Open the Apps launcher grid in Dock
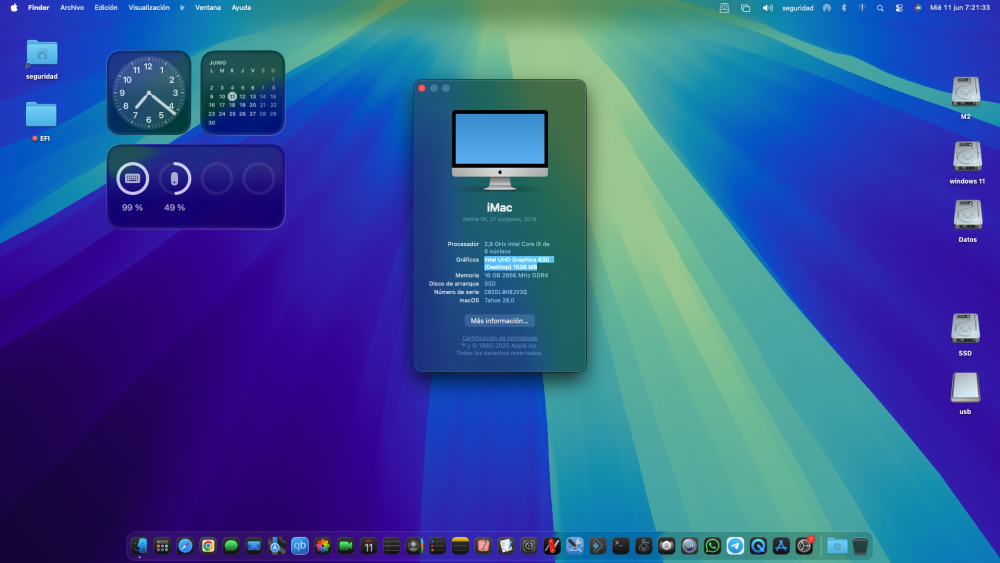Screen dimensions: 1000x563 click(162, 546)
